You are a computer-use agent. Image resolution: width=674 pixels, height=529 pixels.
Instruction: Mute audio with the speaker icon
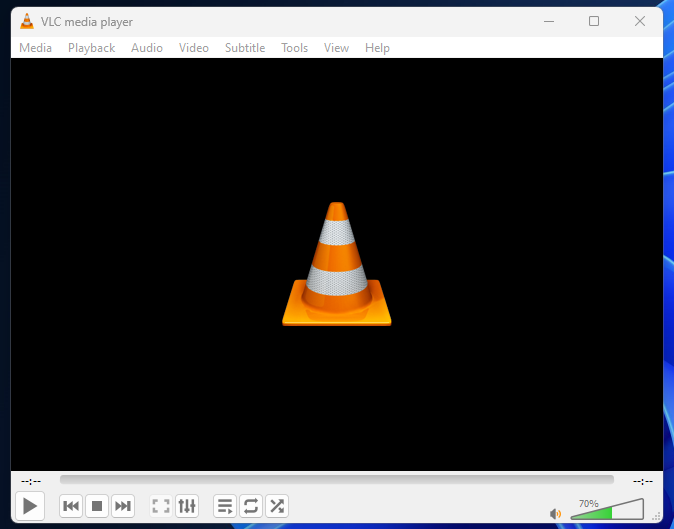555,513
